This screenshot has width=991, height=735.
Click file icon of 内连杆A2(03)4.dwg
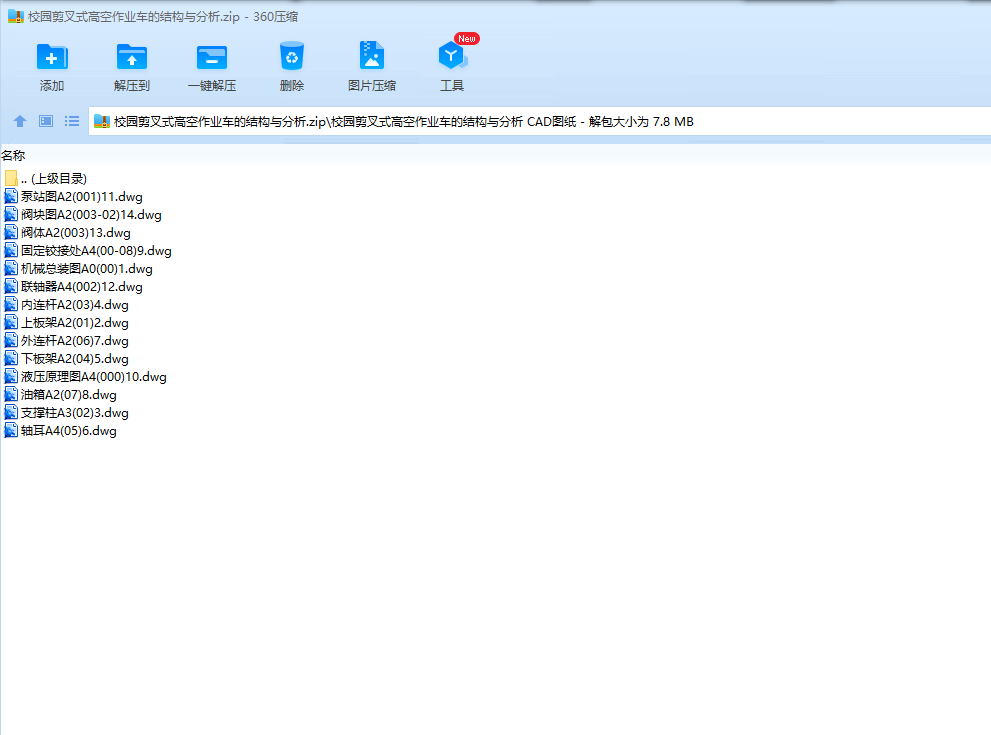[x=11, y=305]
